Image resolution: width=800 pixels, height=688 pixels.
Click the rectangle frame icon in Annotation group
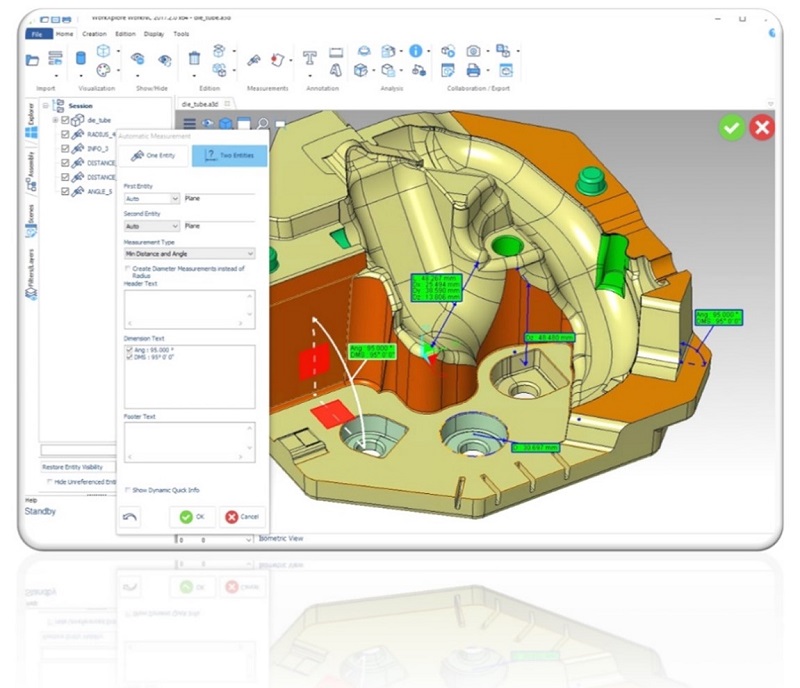(x=336, y=52)
